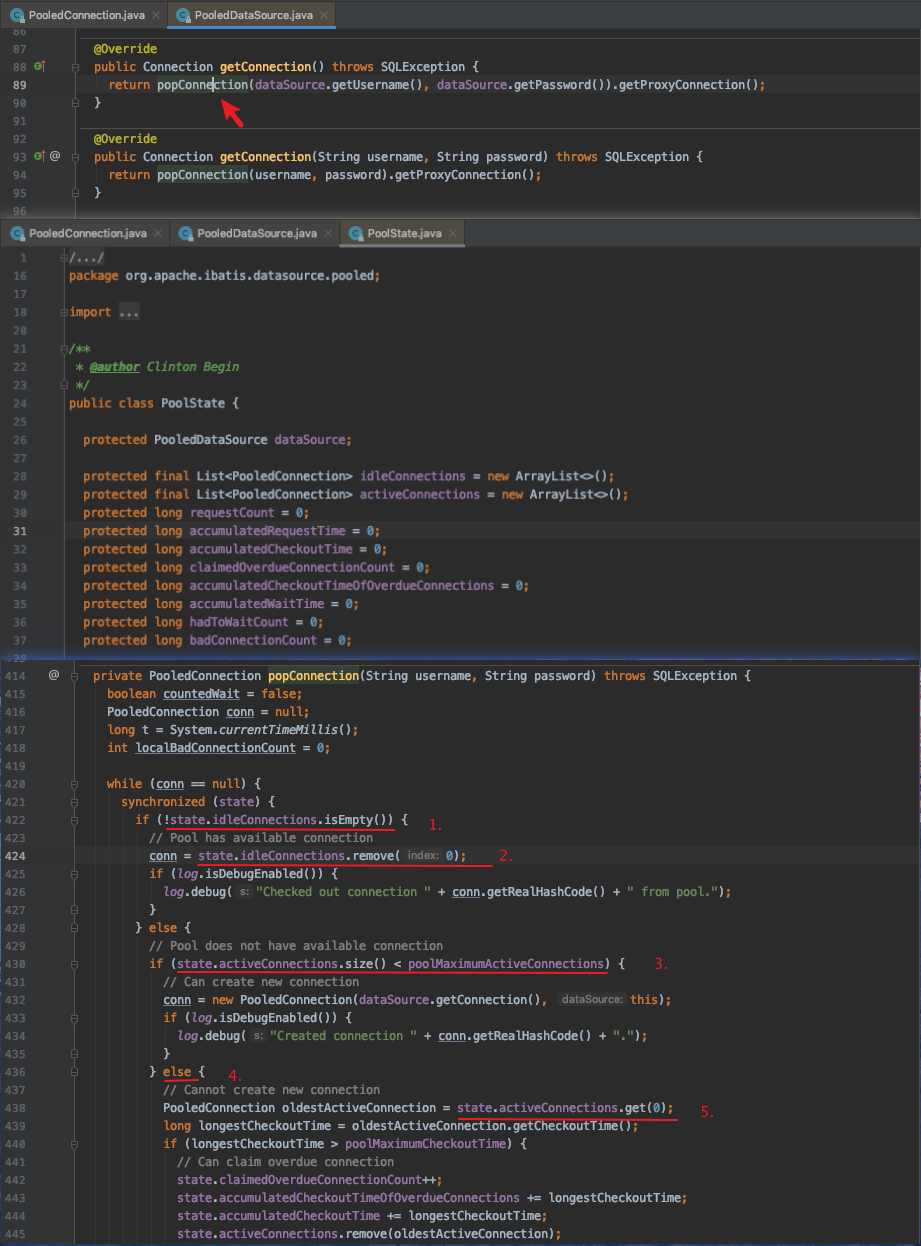
Task: Close the PoolState.java tab
Action: point(454,233)
